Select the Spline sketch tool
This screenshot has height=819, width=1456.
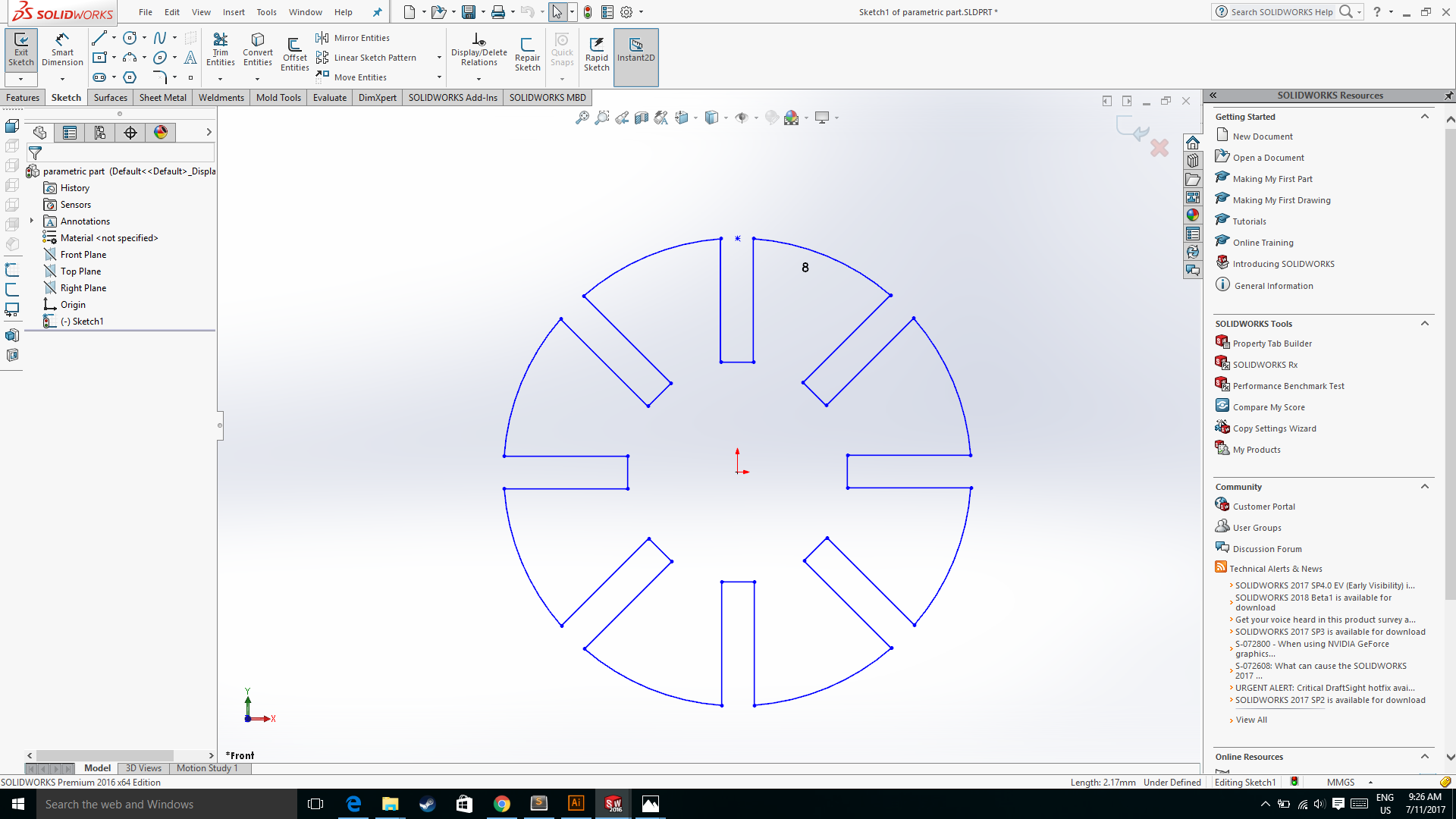pyautogui.click(x=160, y=38)
